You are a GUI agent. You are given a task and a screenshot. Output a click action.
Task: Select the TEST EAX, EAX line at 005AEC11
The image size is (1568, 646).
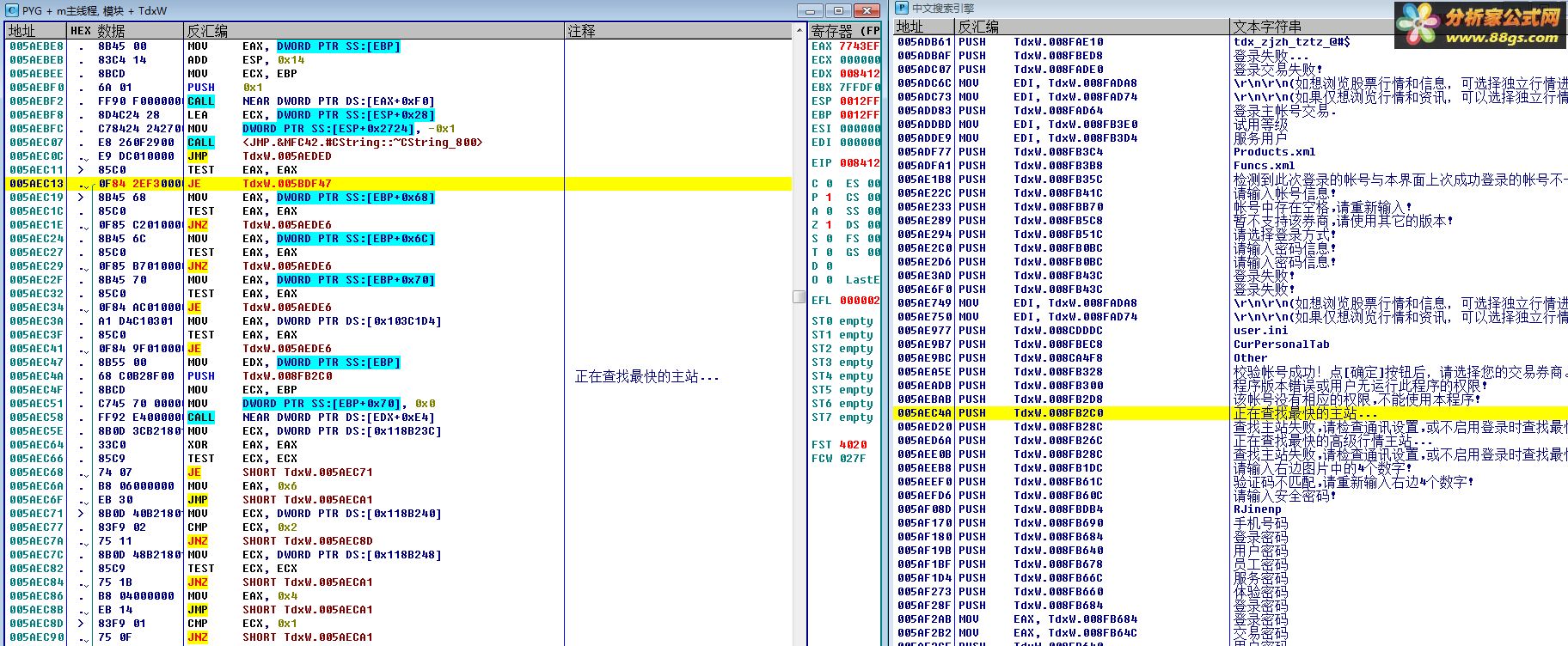(399, 170)
